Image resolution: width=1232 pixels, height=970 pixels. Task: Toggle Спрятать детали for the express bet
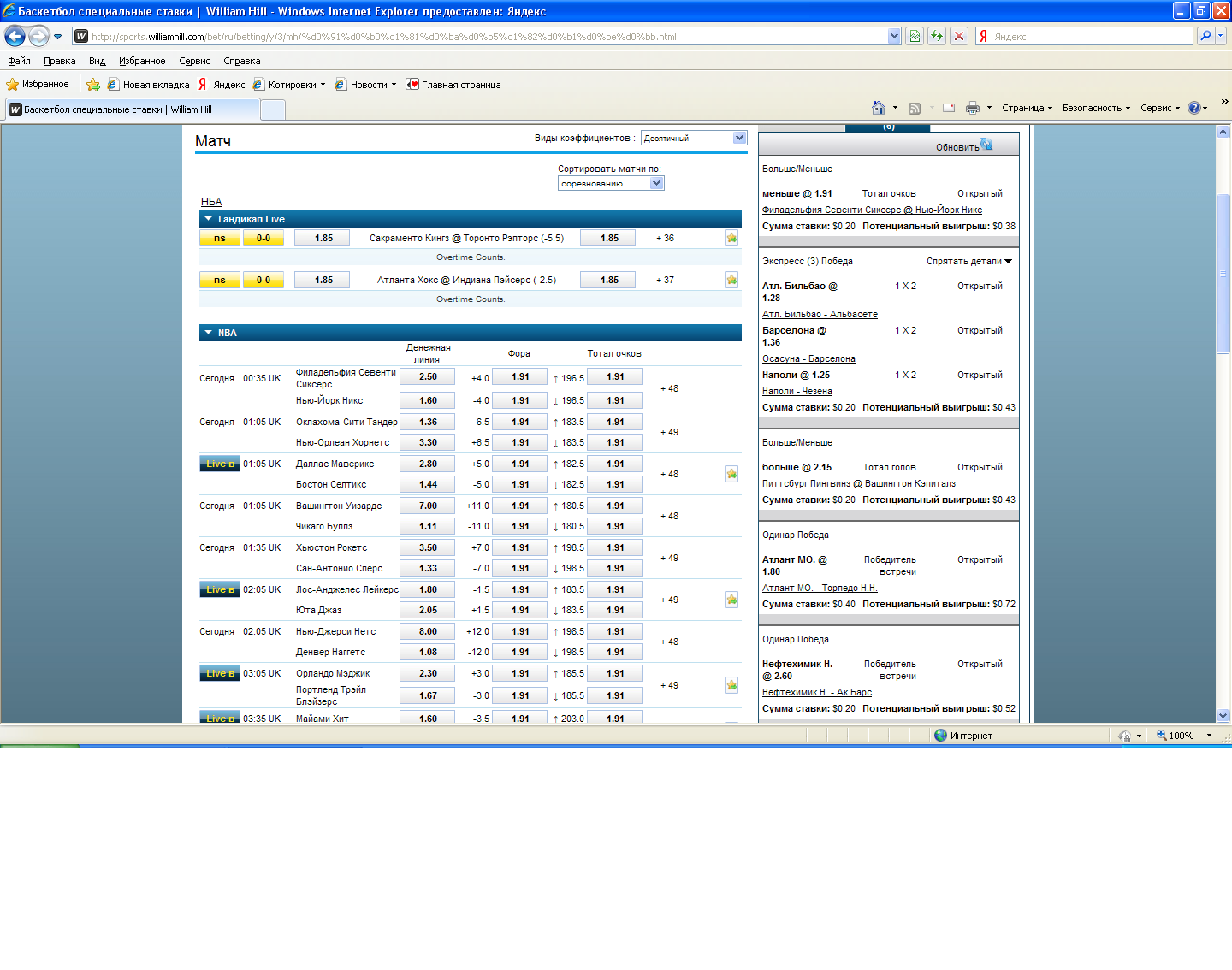pos(968,262)
